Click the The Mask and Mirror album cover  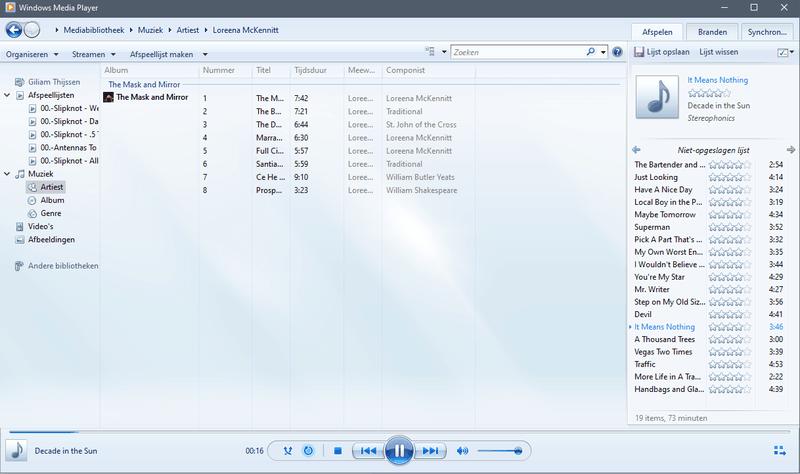pyautogui.click(x=108, y=97)
